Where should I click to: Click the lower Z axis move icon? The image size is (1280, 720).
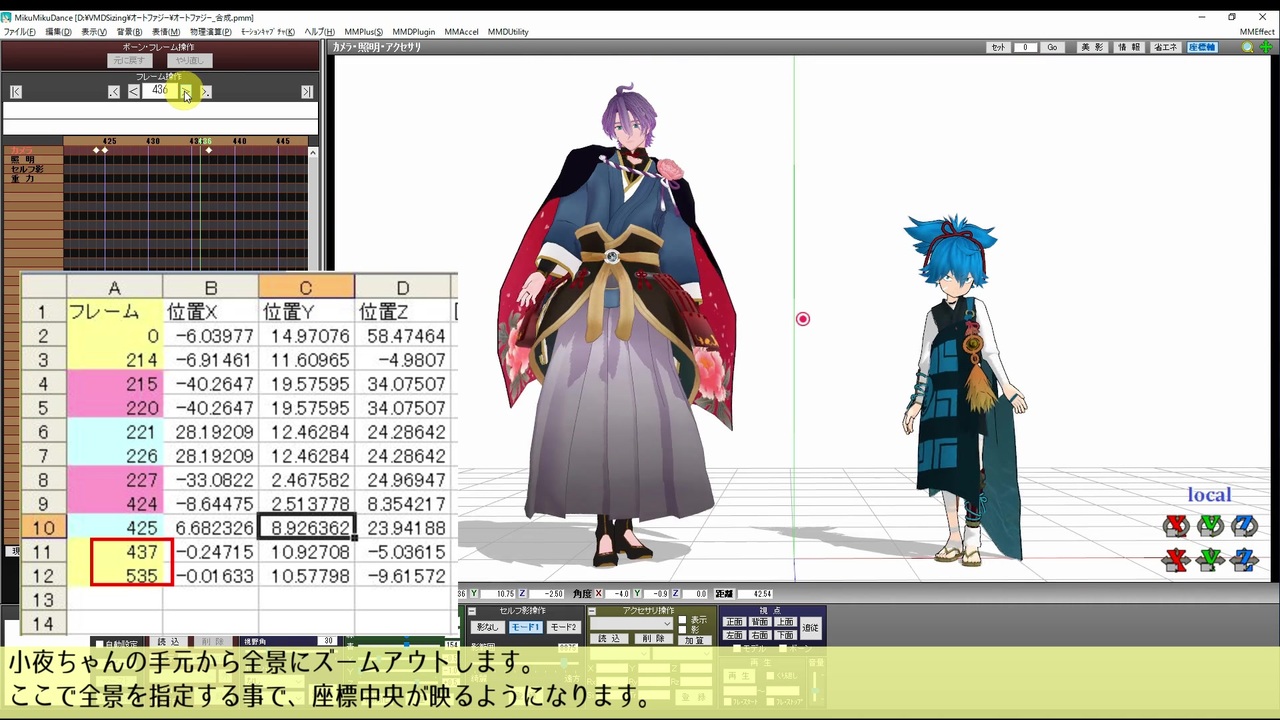(1245, 560)
